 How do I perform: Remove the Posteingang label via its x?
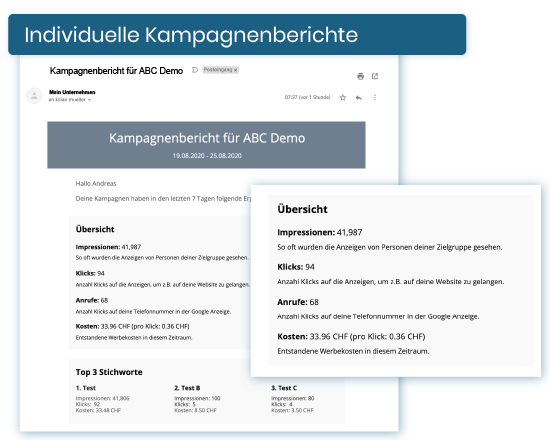(x=236, y=70)
